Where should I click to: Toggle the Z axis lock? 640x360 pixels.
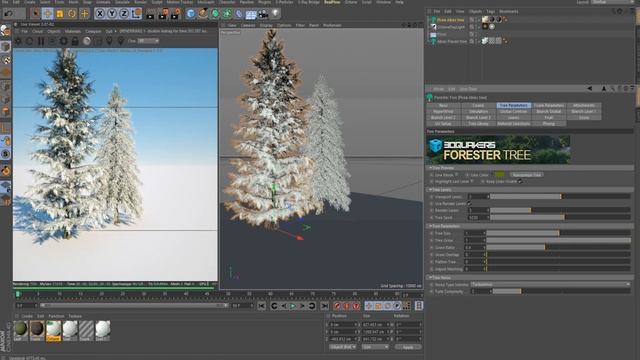pos(124,14)
